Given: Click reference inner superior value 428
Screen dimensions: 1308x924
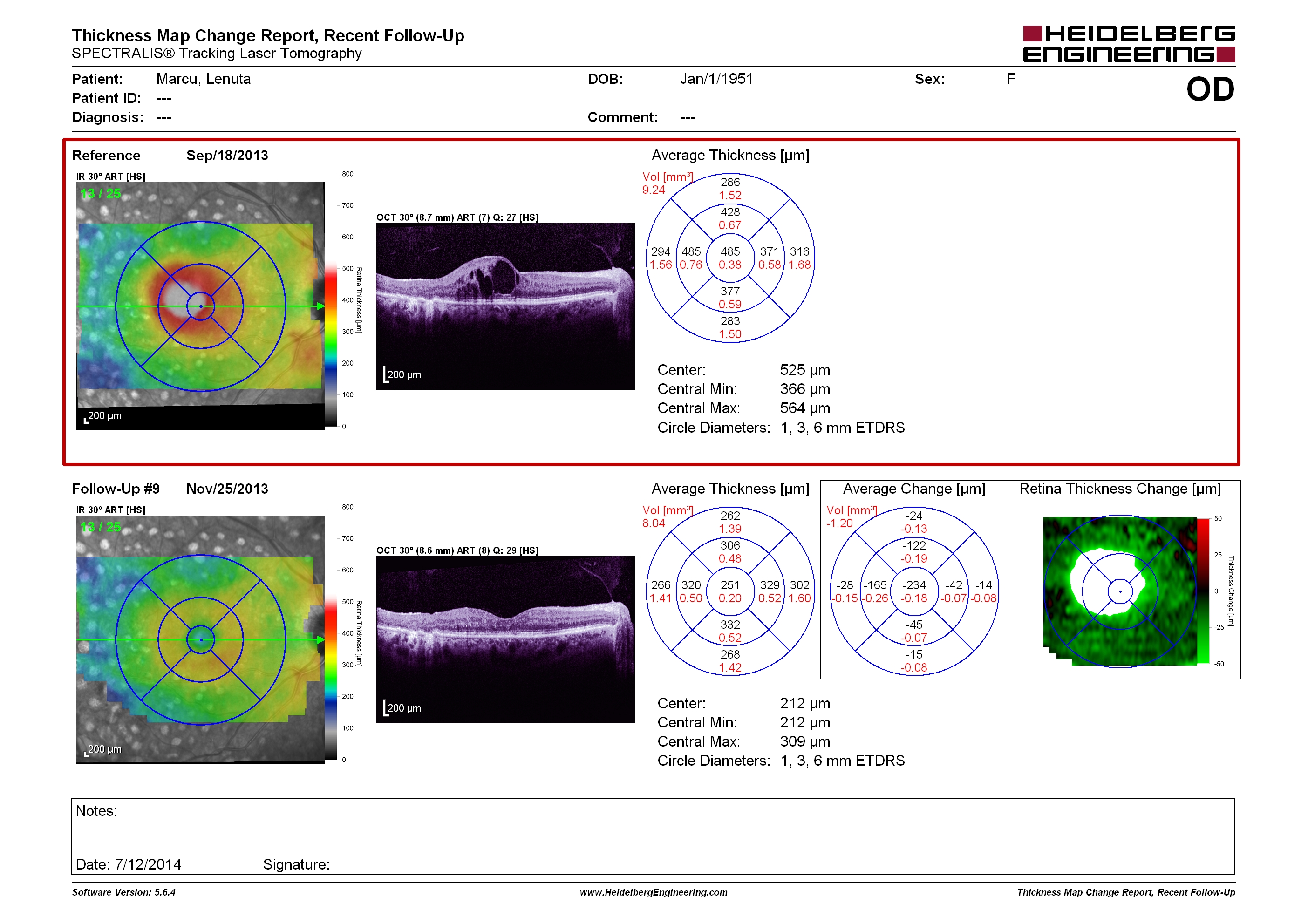Looking at the screenshot, I should [730, 212].
